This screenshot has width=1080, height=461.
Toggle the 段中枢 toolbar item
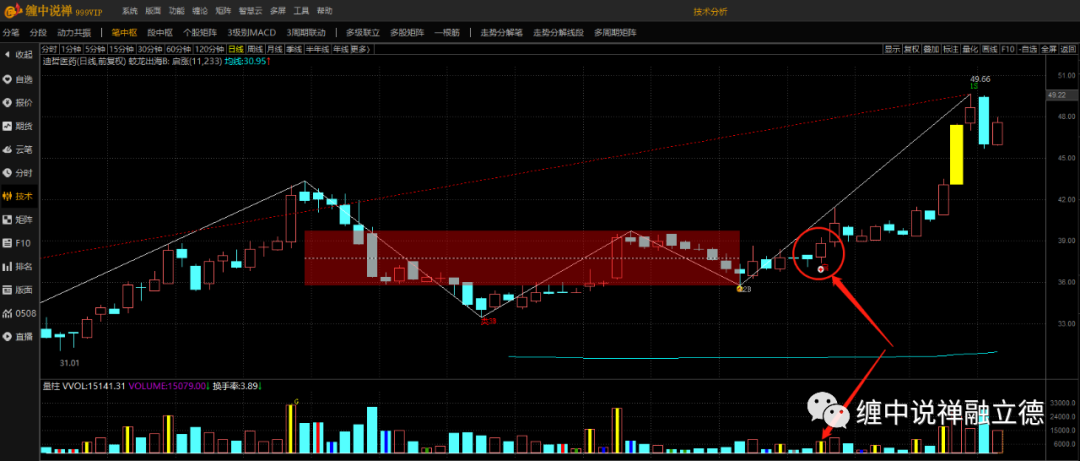(x=160, y=32)
